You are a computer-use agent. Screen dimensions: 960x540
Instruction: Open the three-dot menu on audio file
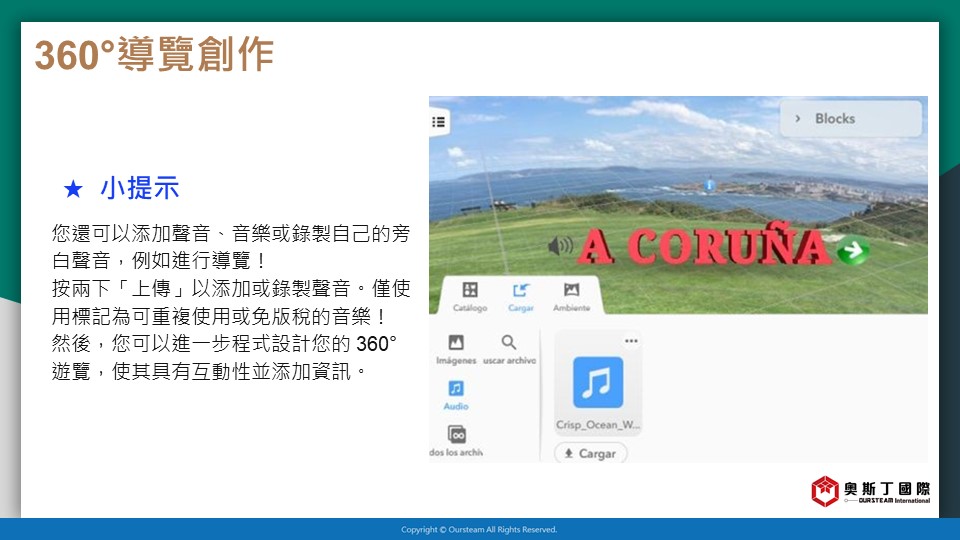pos(631,341)
